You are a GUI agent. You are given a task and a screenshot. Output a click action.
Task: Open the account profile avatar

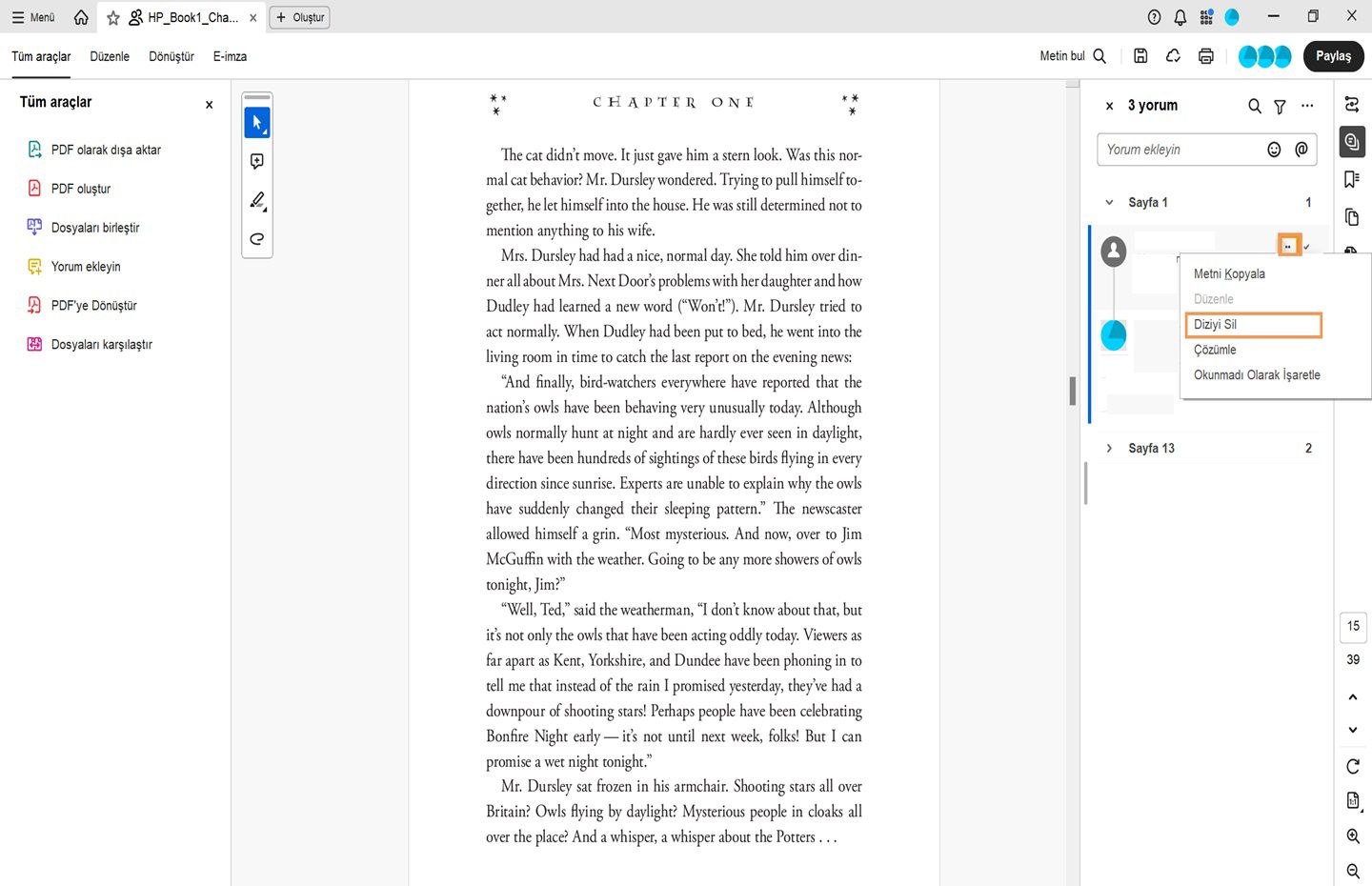(1232, 17)
